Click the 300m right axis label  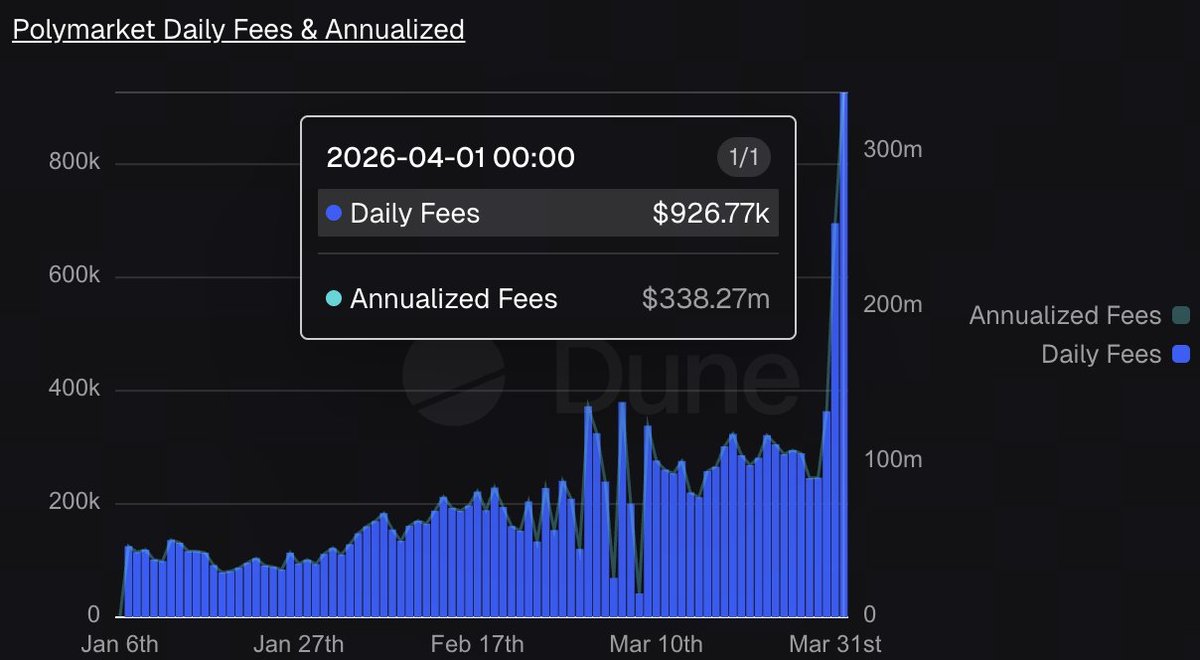click(893, 150)
